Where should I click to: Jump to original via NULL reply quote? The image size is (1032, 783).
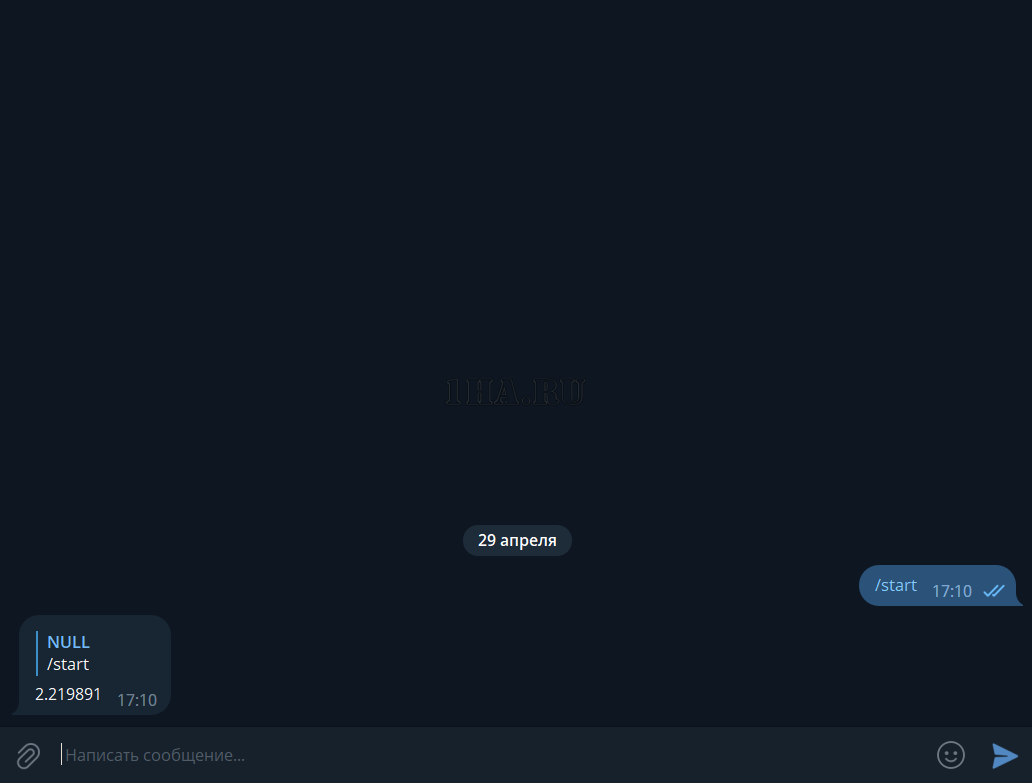click(x=95, y=653)
